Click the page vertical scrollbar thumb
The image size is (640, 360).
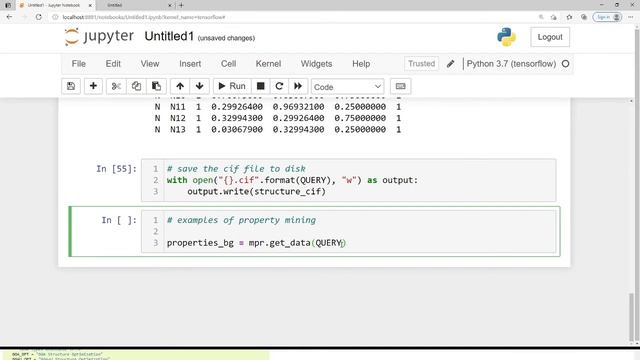(631, 318)
